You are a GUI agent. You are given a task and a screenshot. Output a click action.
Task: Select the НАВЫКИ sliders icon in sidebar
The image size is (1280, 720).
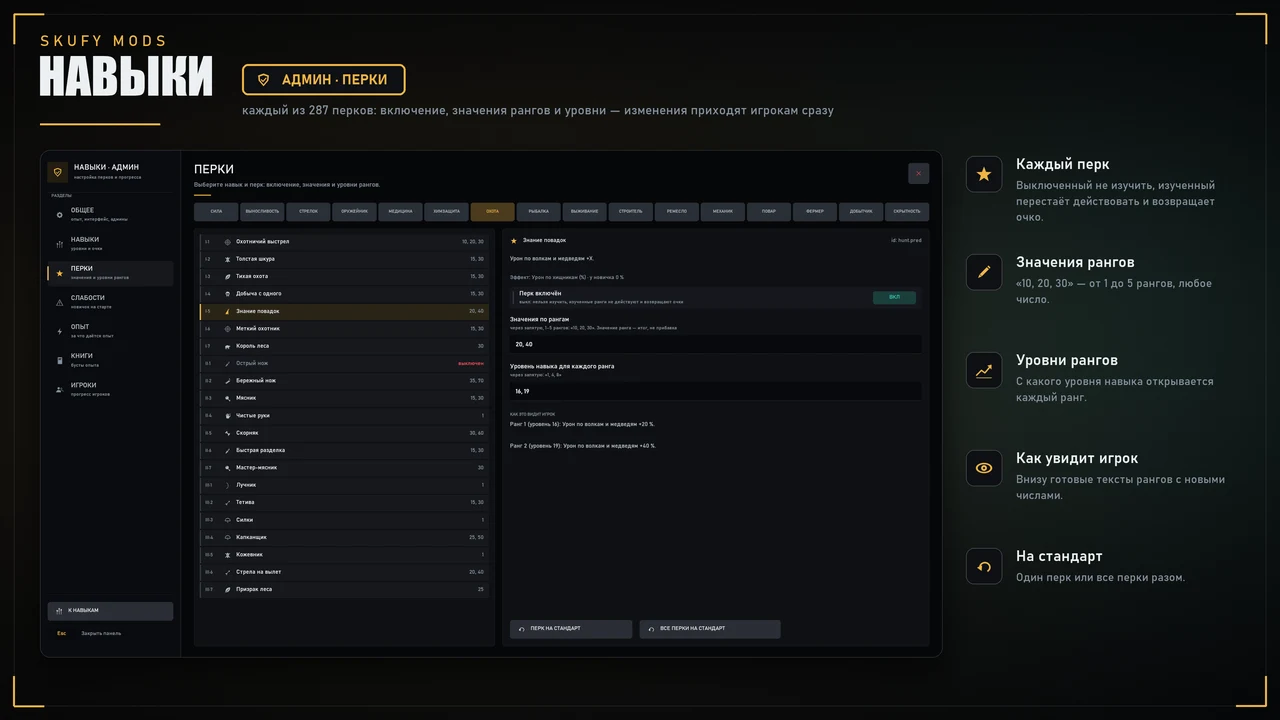pos(60,244)
